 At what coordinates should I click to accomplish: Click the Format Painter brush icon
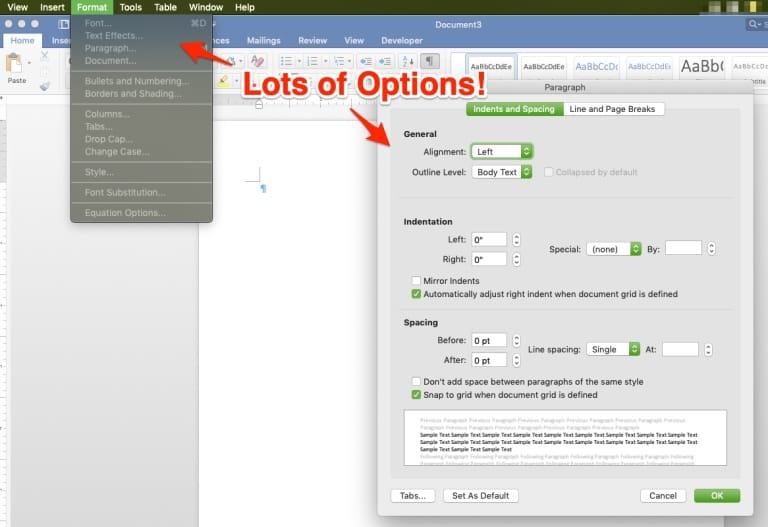[x=45, y=86]
